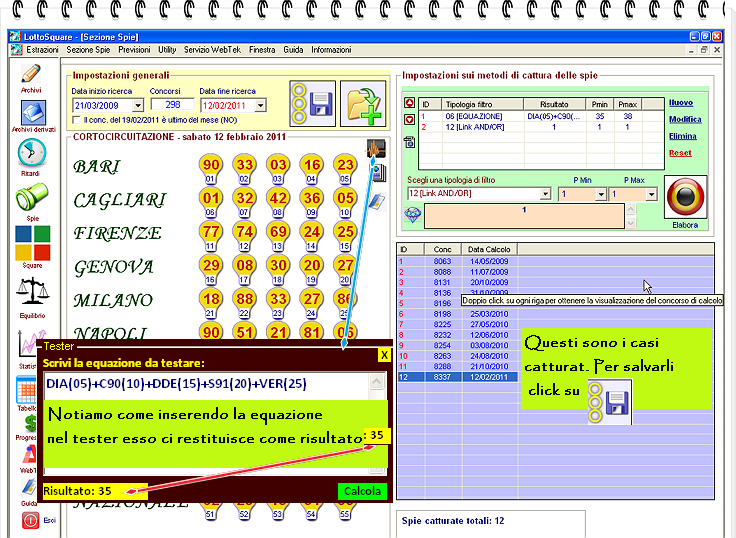Click the Conc column header
This screenshot has width=736, height=538.
pos(443,249)
